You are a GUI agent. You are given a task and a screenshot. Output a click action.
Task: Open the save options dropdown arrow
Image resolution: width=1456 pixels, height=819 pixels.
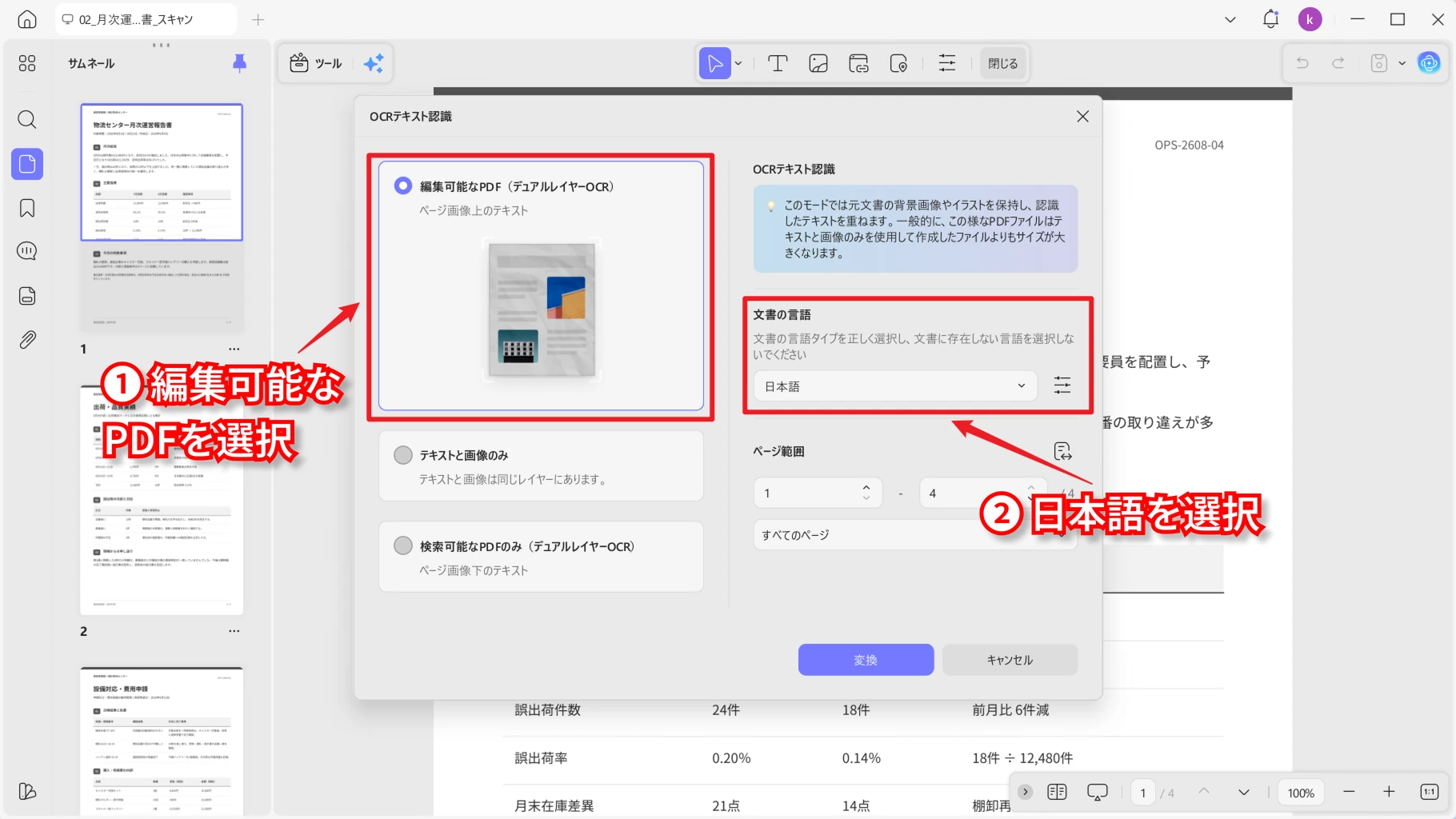(x=1402, y=63)
